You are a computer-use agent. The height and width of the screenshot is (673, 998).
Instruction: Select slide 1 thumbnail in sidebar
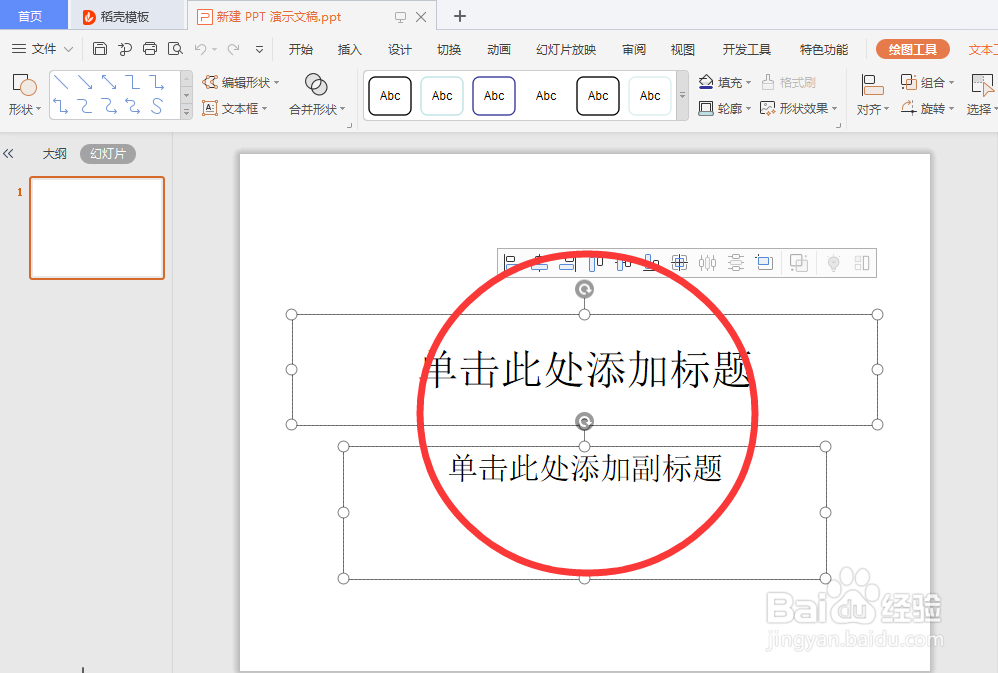(x=96, y=227)
